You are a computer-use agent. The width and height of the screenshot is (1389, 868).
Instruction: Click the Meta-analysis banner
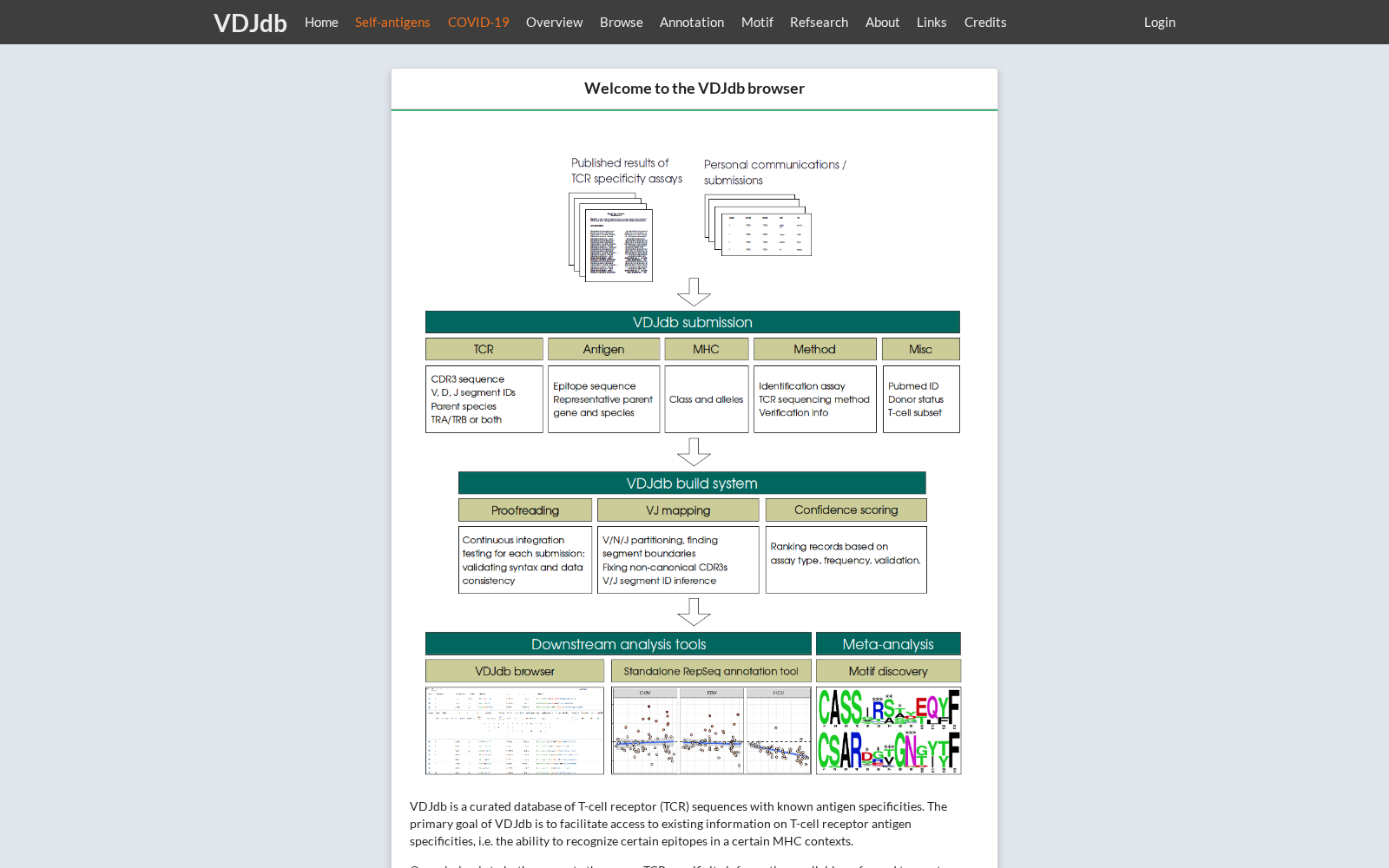(x=888, y=643)
